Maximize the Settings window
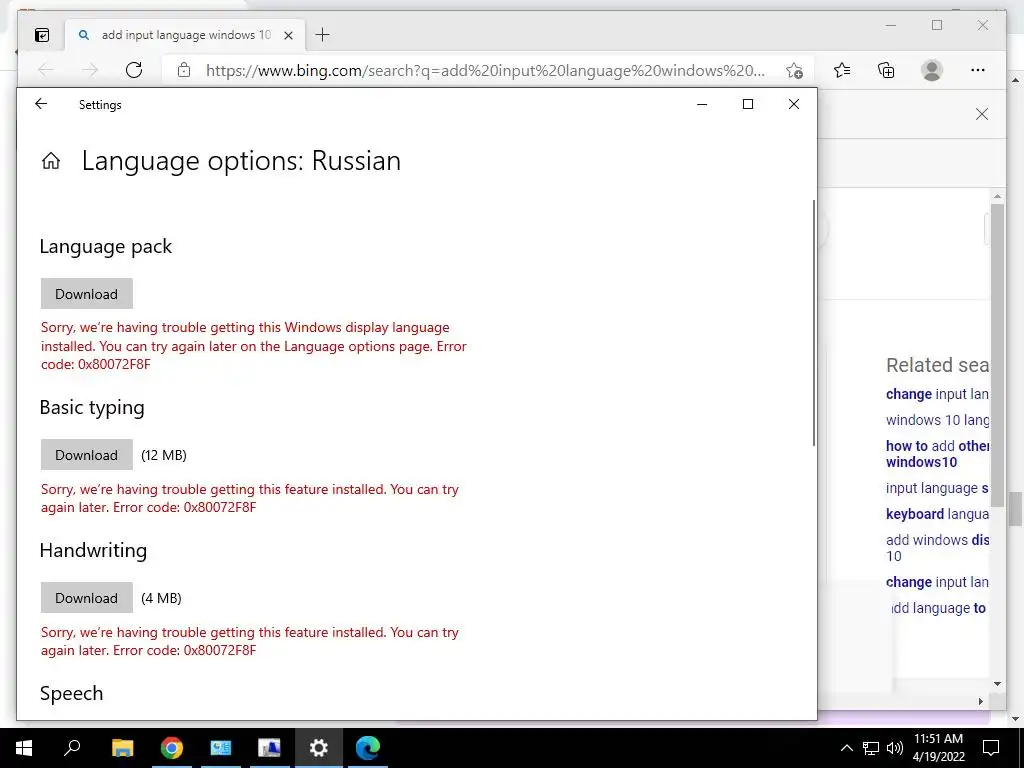1024x768 pixels. tap(748, 104)
